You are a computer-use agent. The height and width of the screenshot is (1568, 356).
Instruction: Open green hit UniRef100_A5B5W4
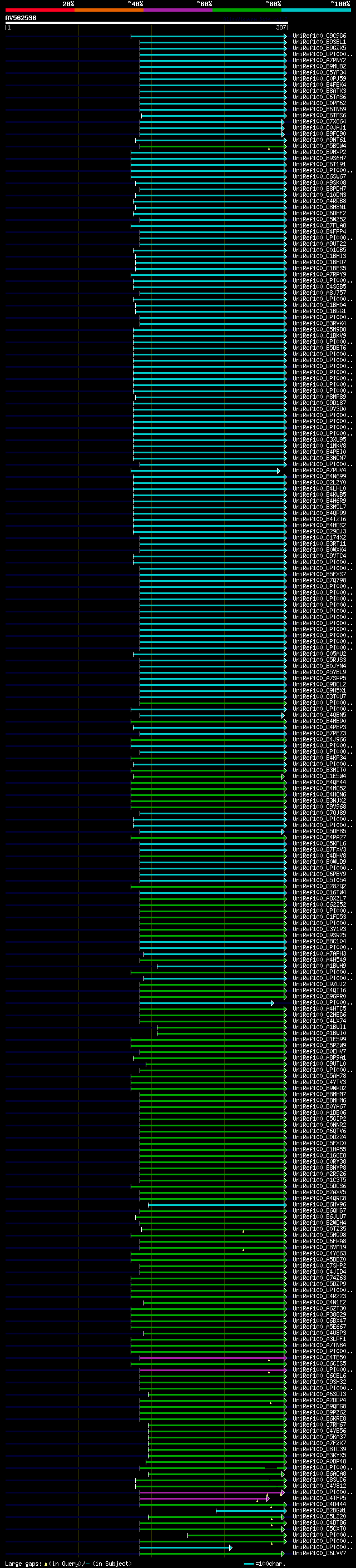pos(319,146)
